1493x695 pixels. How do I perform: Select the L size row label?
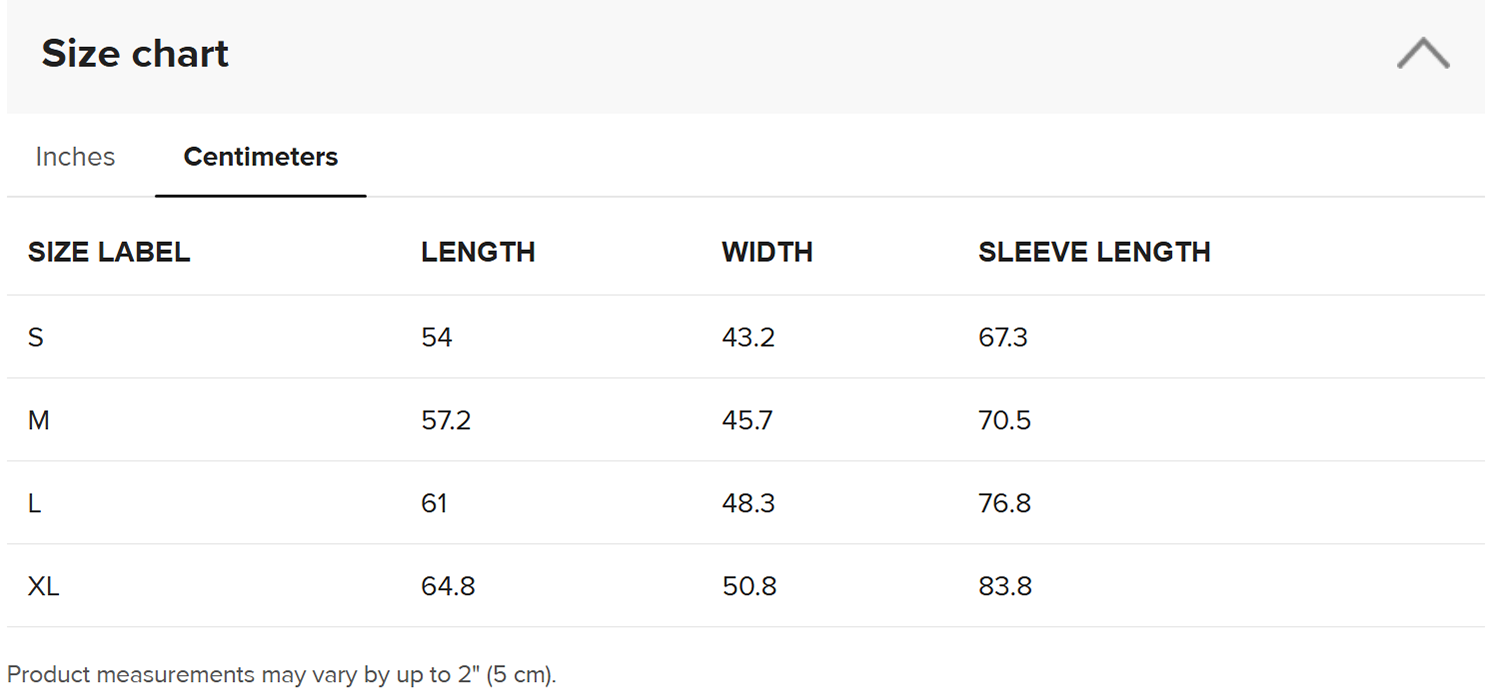point(35,504)
